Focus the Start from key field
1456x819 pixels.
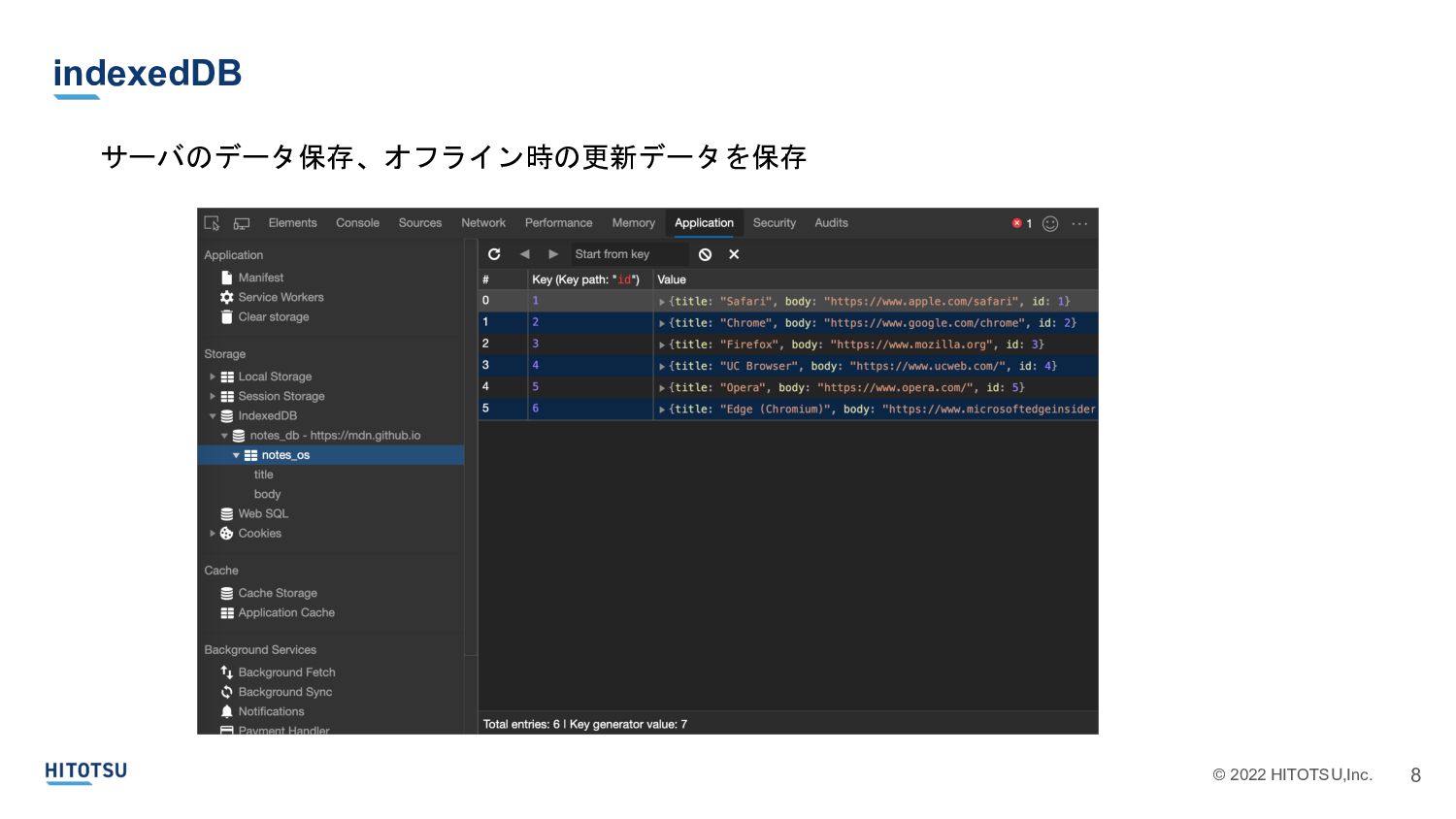point(629,254)
